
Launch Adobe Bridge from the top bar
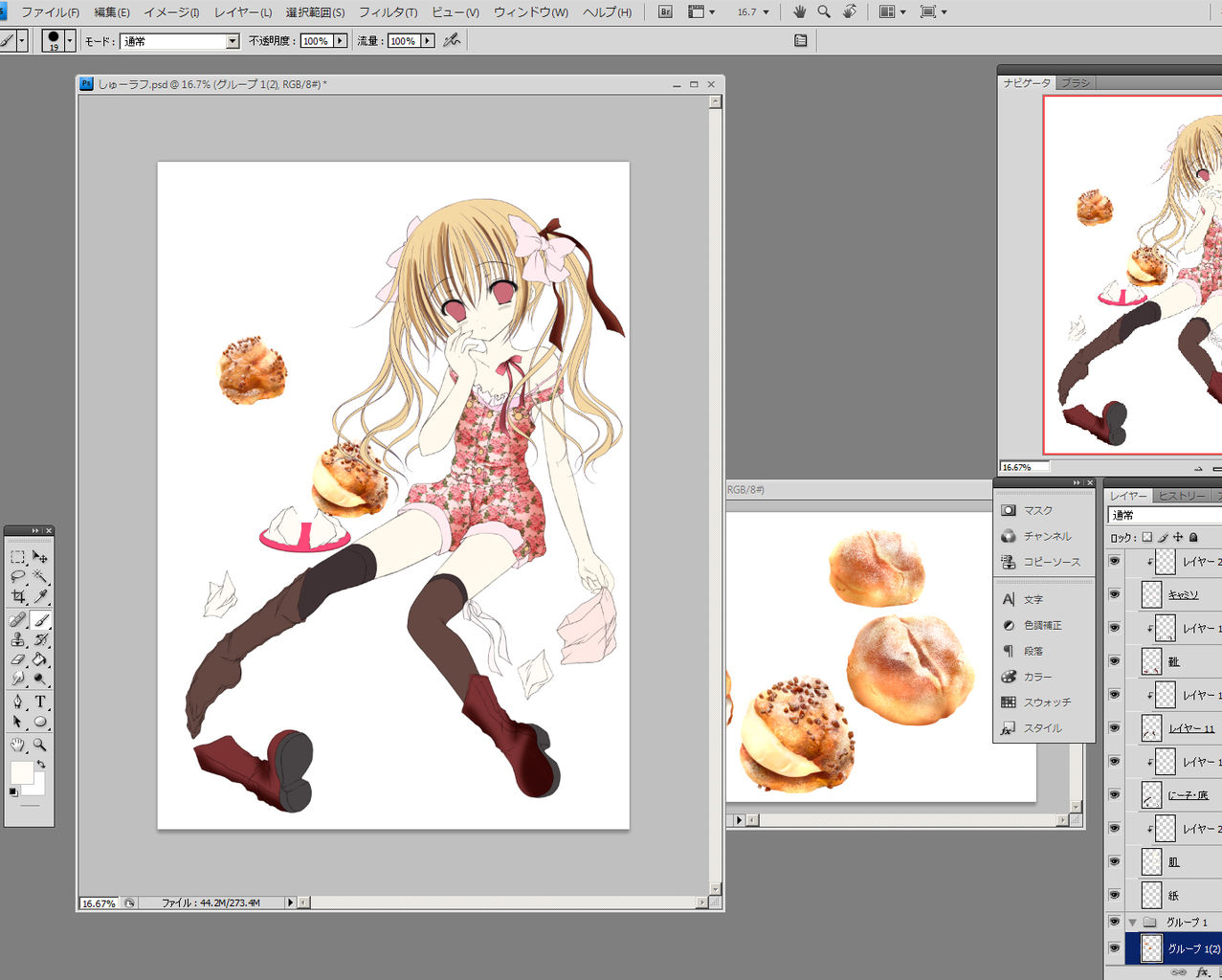point(665,12)
